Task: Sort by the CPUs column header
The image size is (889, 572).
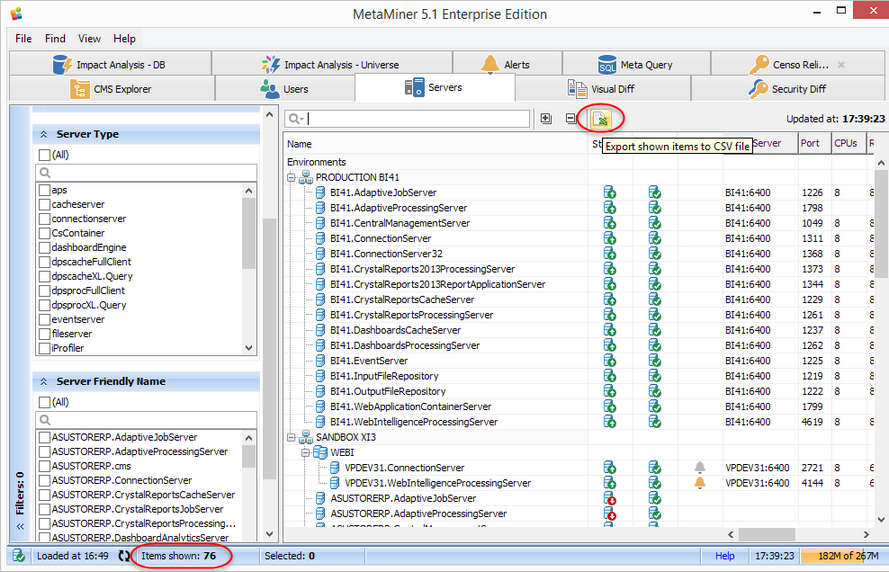Action: pos(848,143)
